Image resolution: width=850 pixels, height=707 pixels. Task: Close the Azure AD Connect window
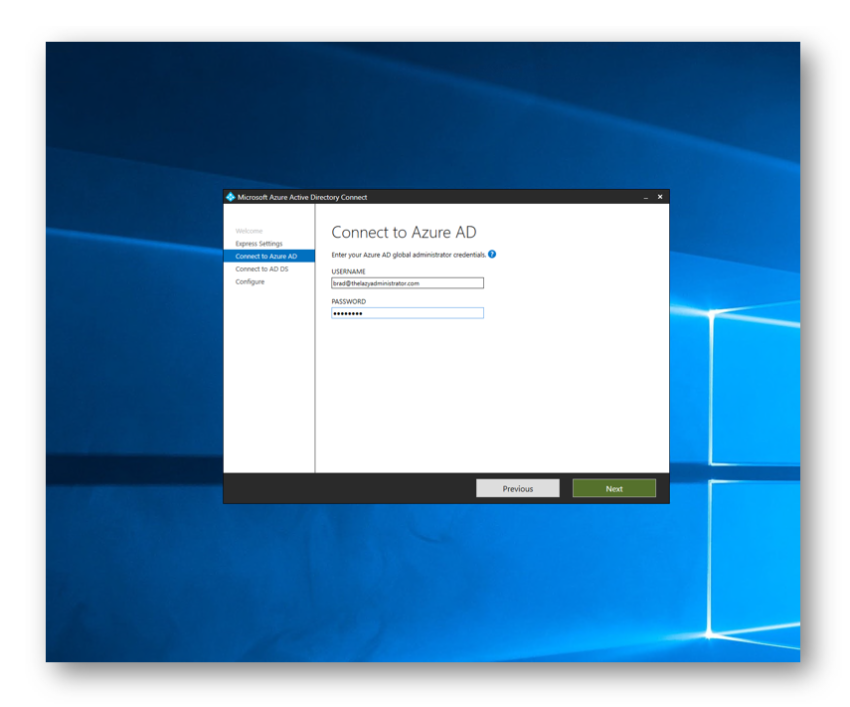[660, 197]
